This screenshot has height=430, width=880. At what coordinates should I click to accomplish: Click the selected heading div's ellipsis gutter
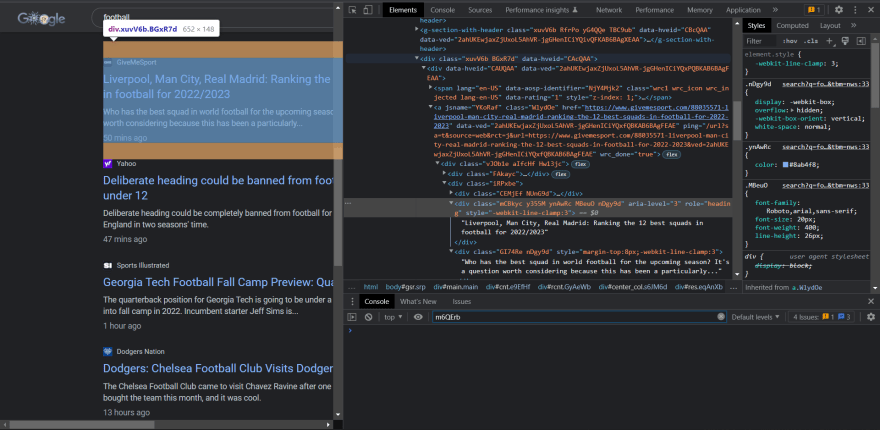click(349, 203)
